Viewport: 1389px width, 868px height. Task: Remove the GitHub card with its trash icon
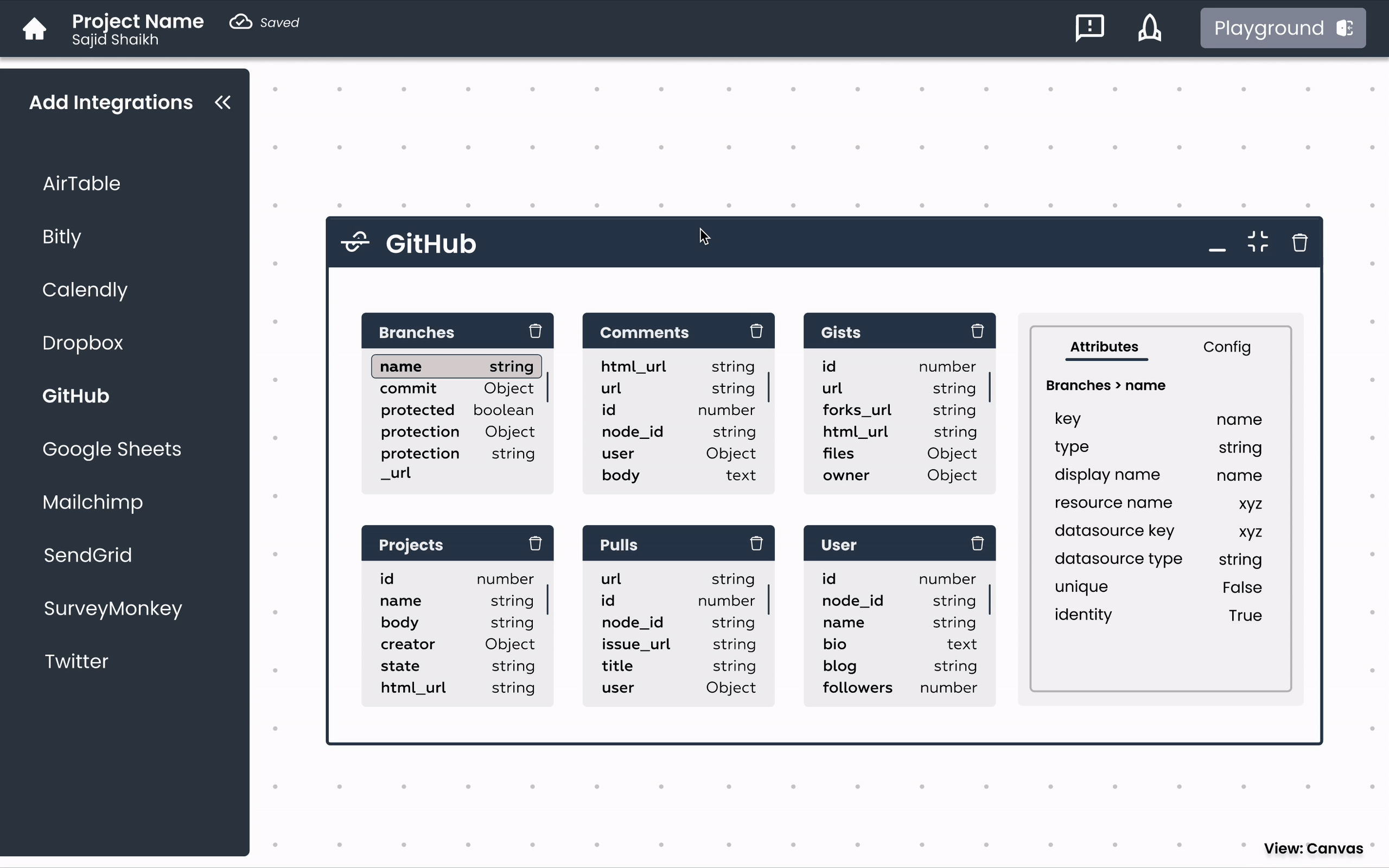1299,242
